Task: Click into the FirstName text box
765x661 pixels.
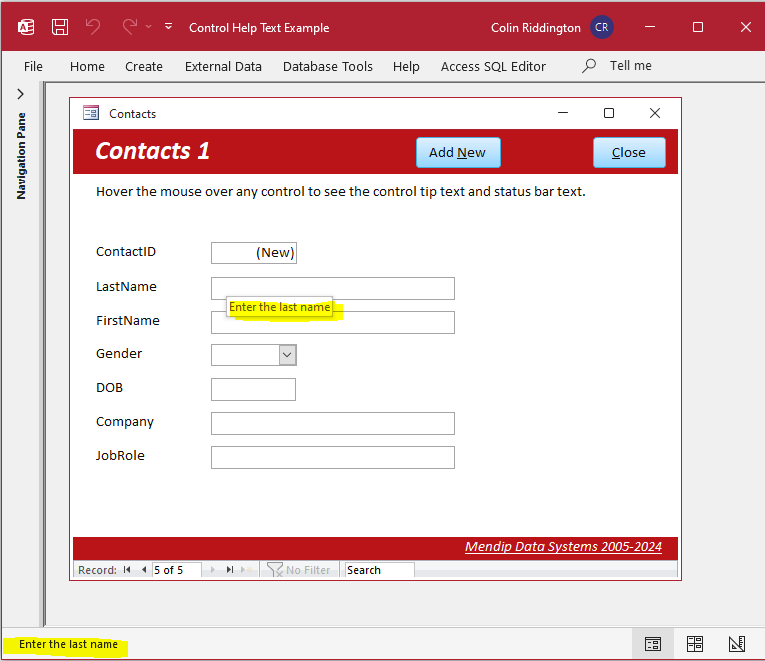Action: [x=333, y=322]
